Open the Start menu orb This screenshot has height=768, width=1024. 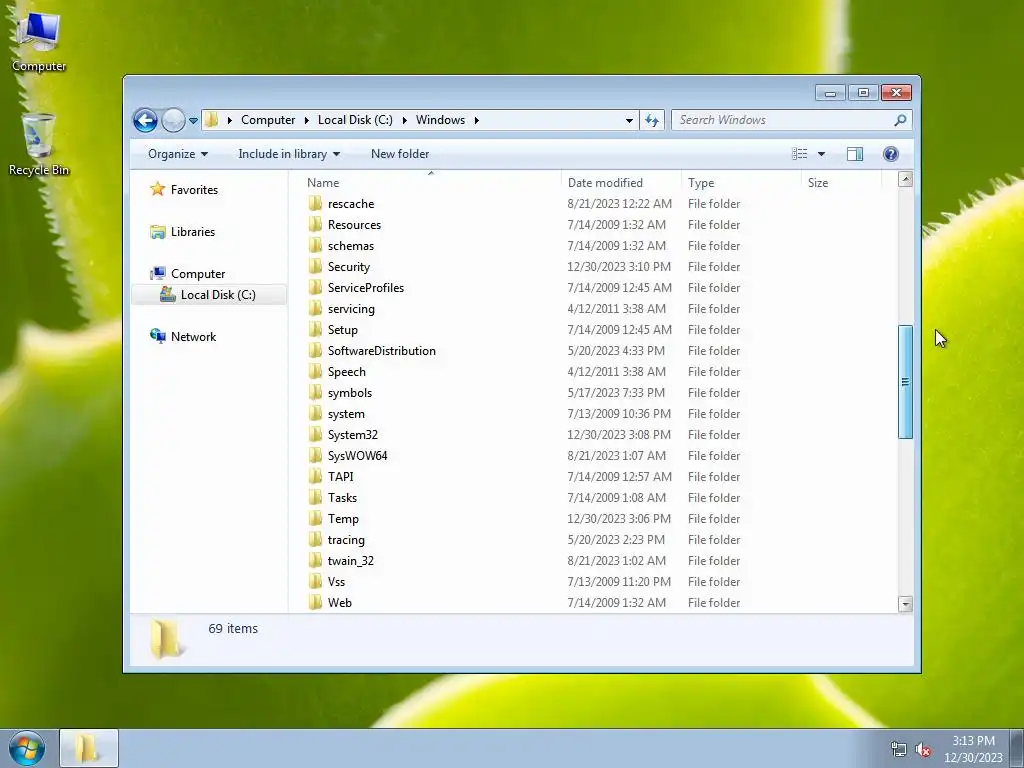27,748
